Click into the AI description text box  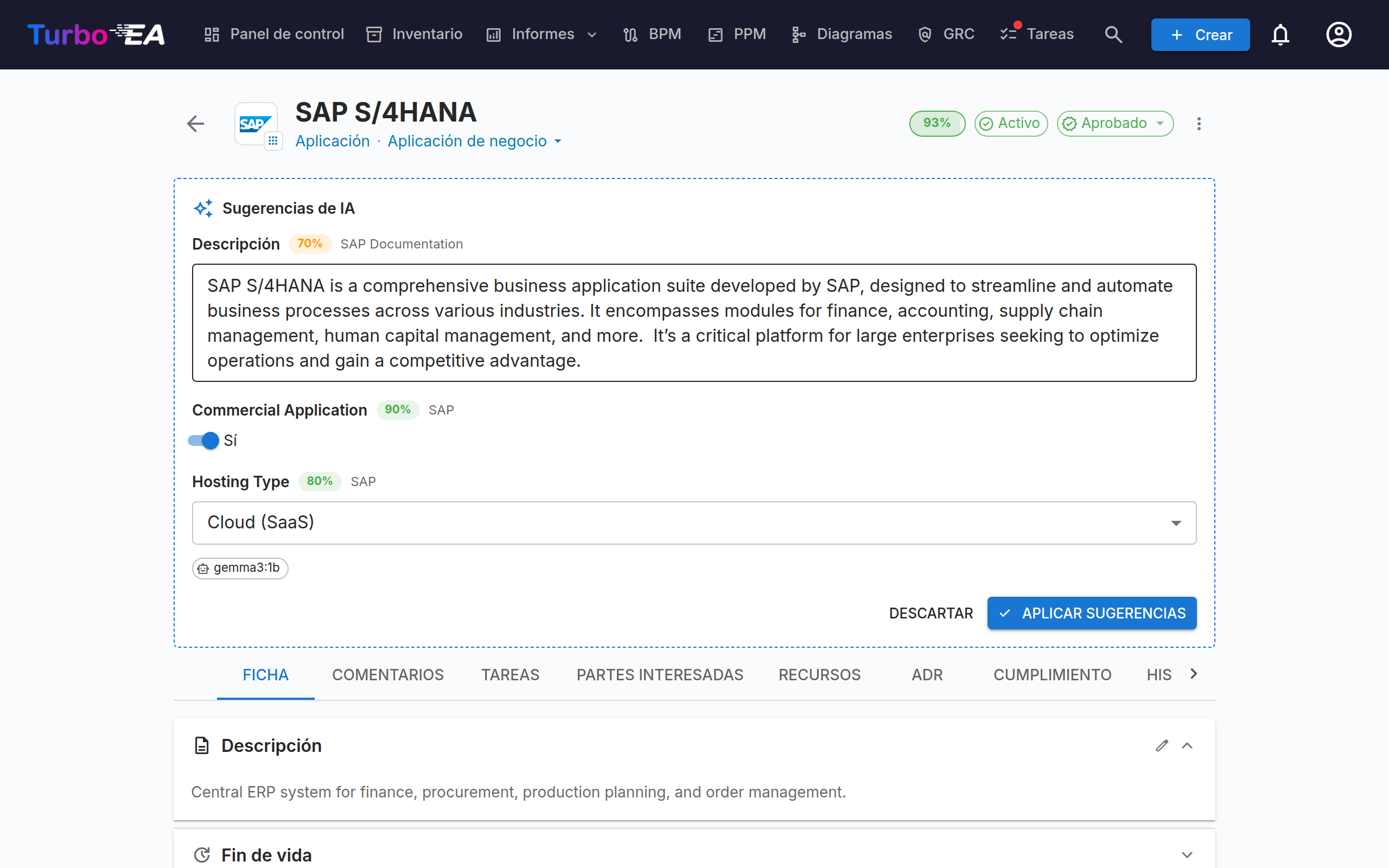click(x=694, y=323)
